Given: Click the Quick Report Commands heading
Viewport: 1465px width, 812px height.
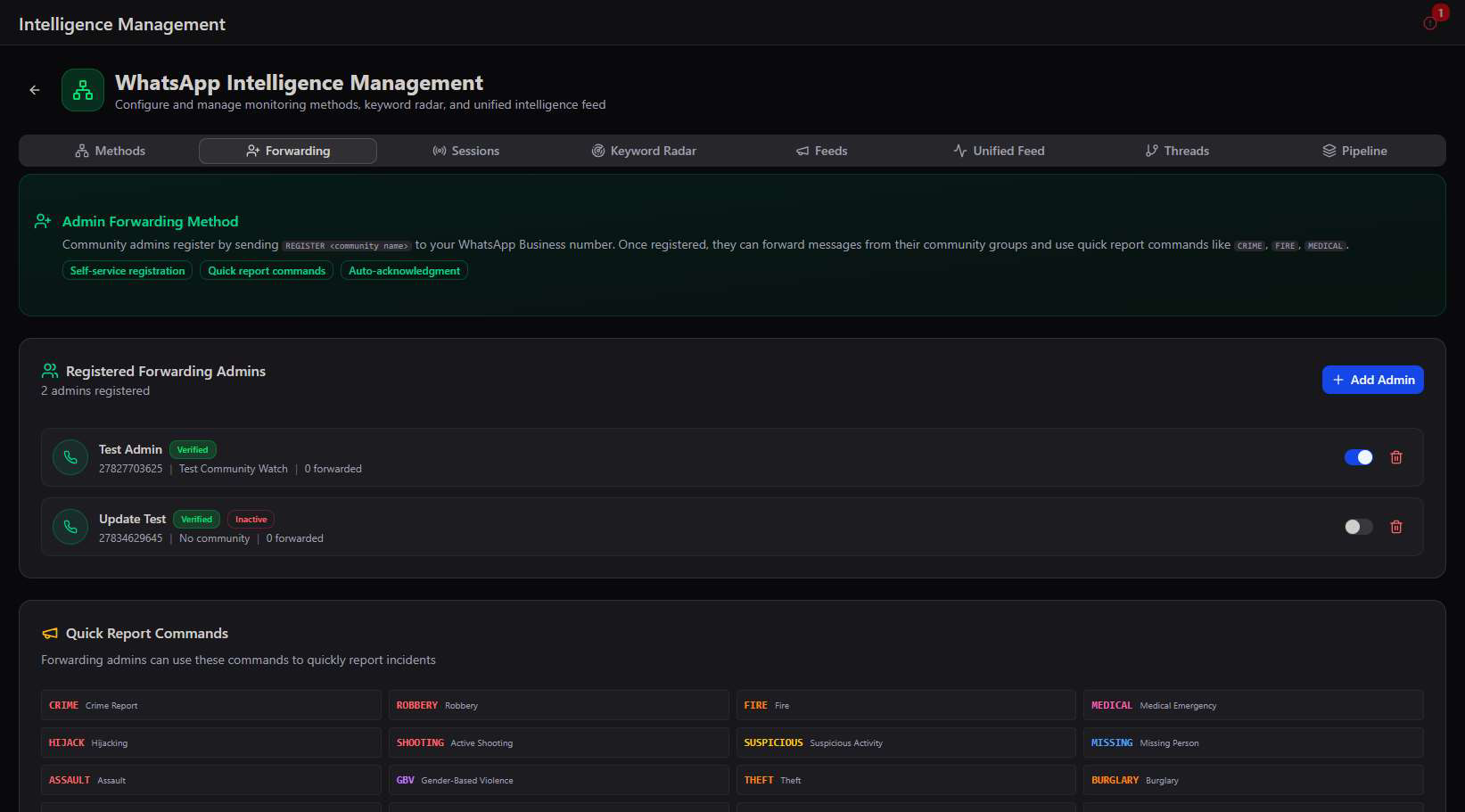Looking at the screenshot, I should point(147,633).
